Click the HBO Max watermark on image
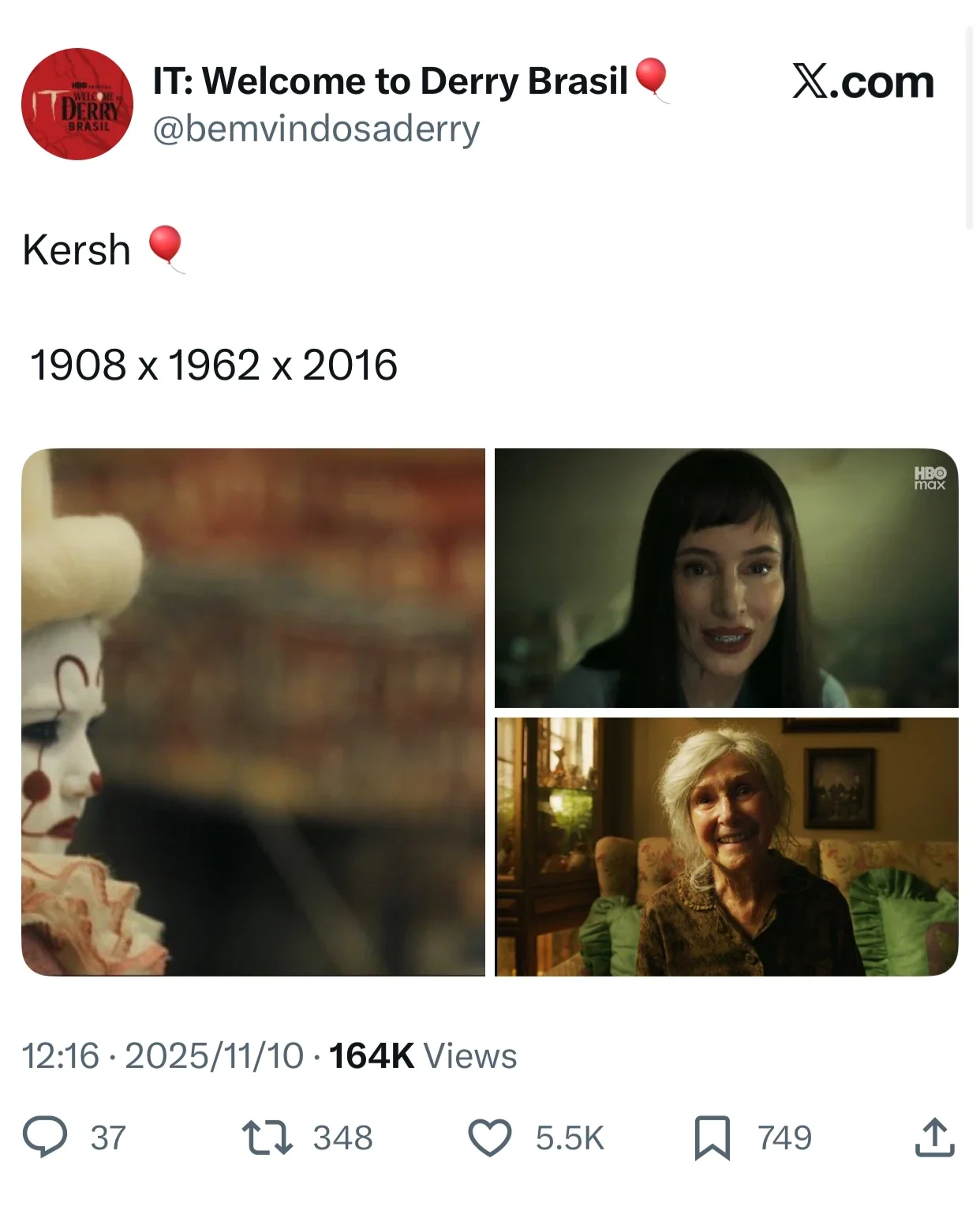This screenshot has height=1207, width=980. point(930,478)
